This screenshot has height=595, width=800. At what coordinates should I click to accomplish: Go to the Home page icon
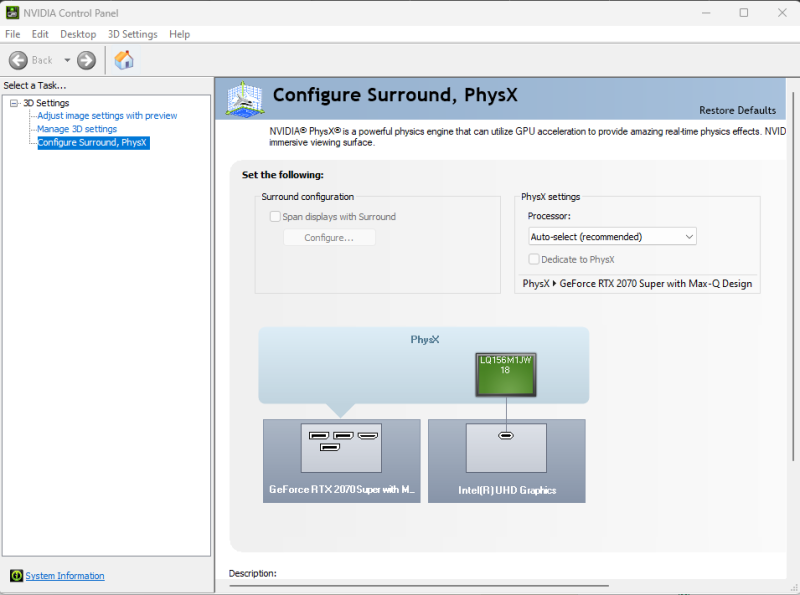(124, 60)
